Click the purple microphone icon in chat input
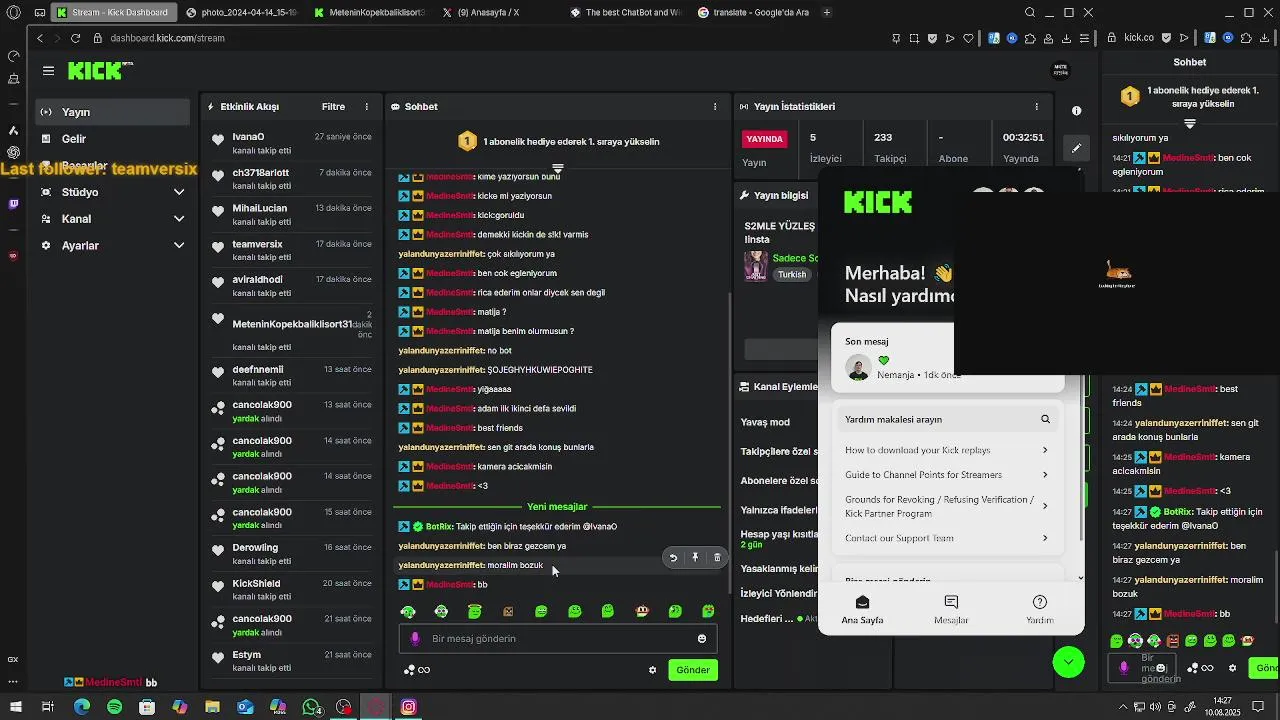 tap(415, 639)
